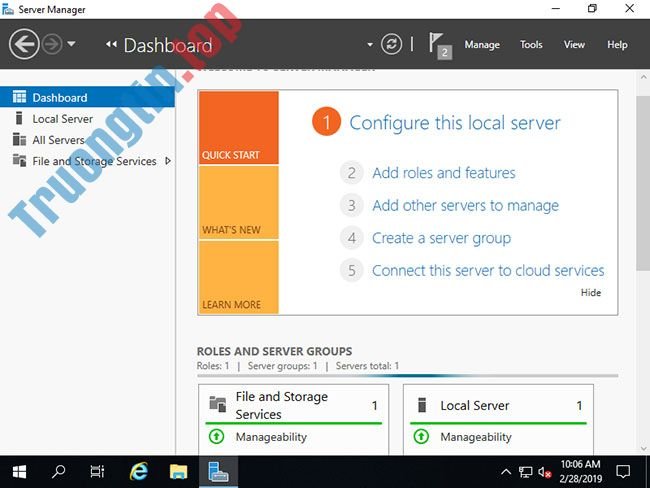Click the 'Servers total: 1' text
This screenshot has height=488, width=650.
click(367, 366)
